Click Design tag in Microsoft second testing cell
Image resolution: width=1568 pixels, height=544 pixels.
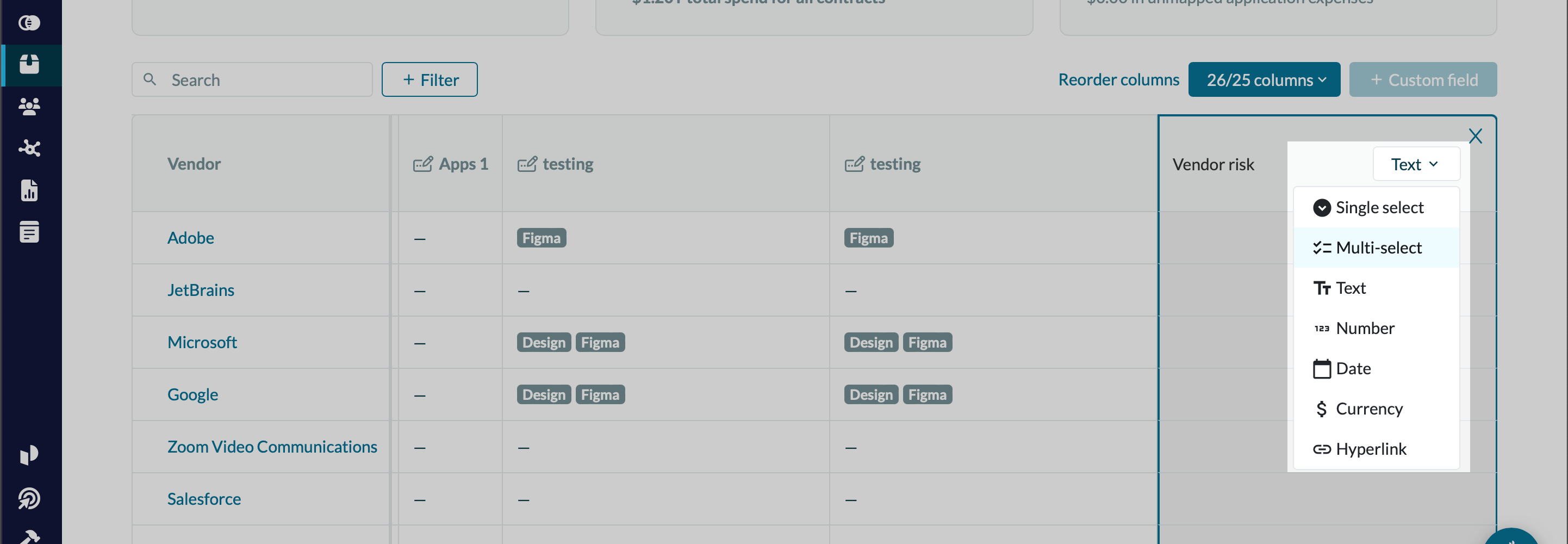pos(871,342)
